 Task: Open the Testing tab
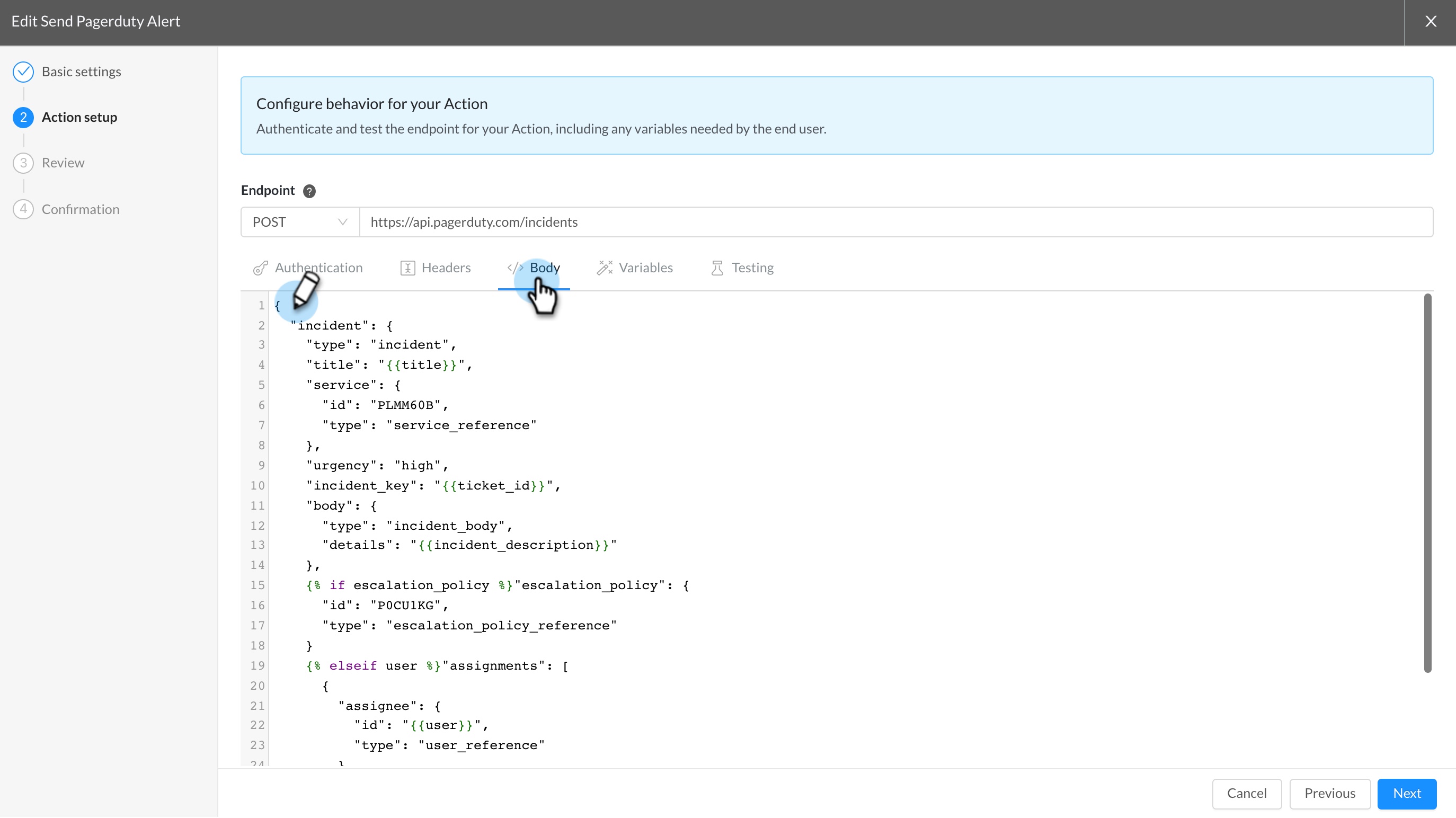point(742,268)
